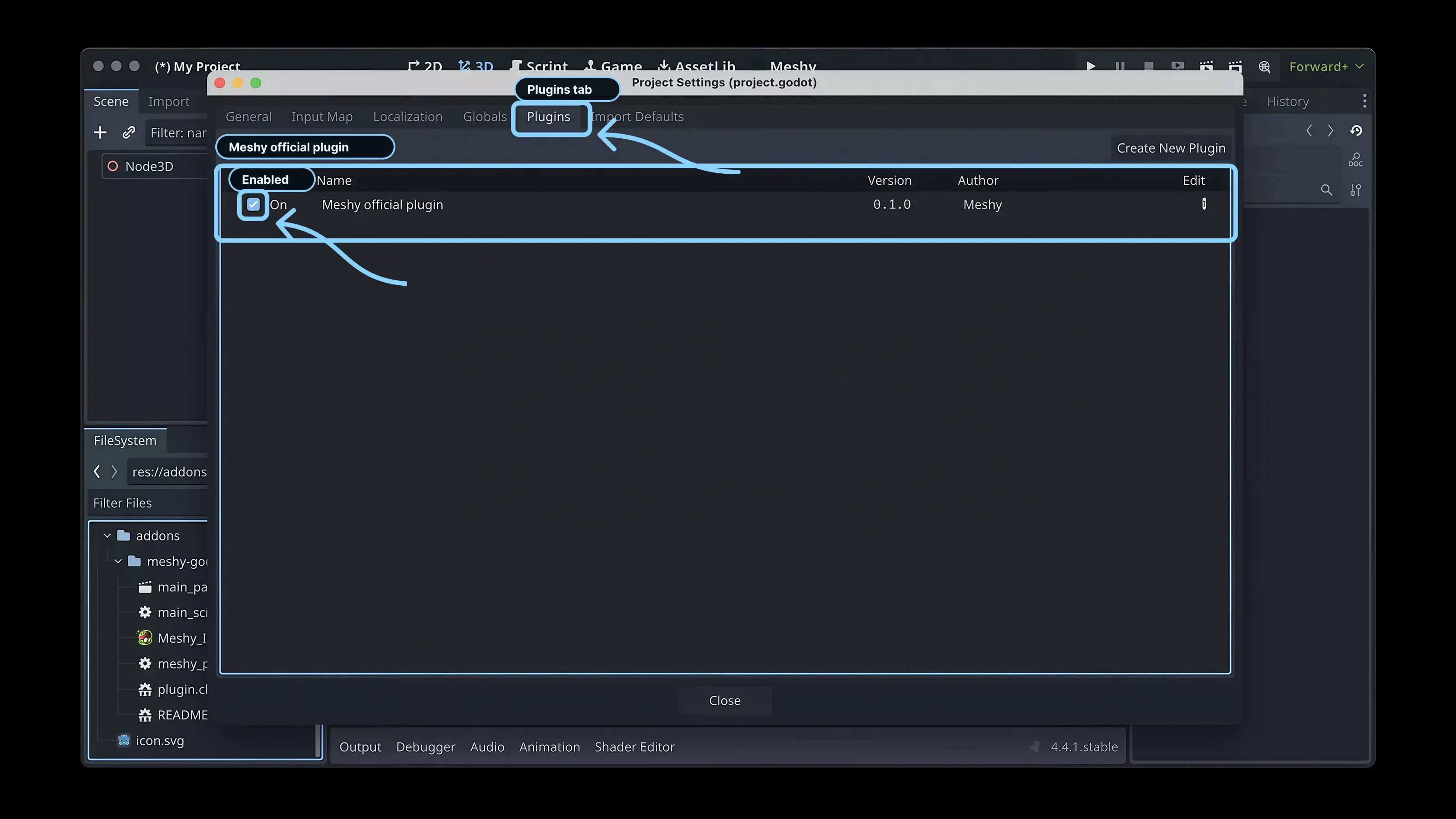Open the Output bottom panel
This screenshot has height=819, width=1456.
(x=360, y=747)
